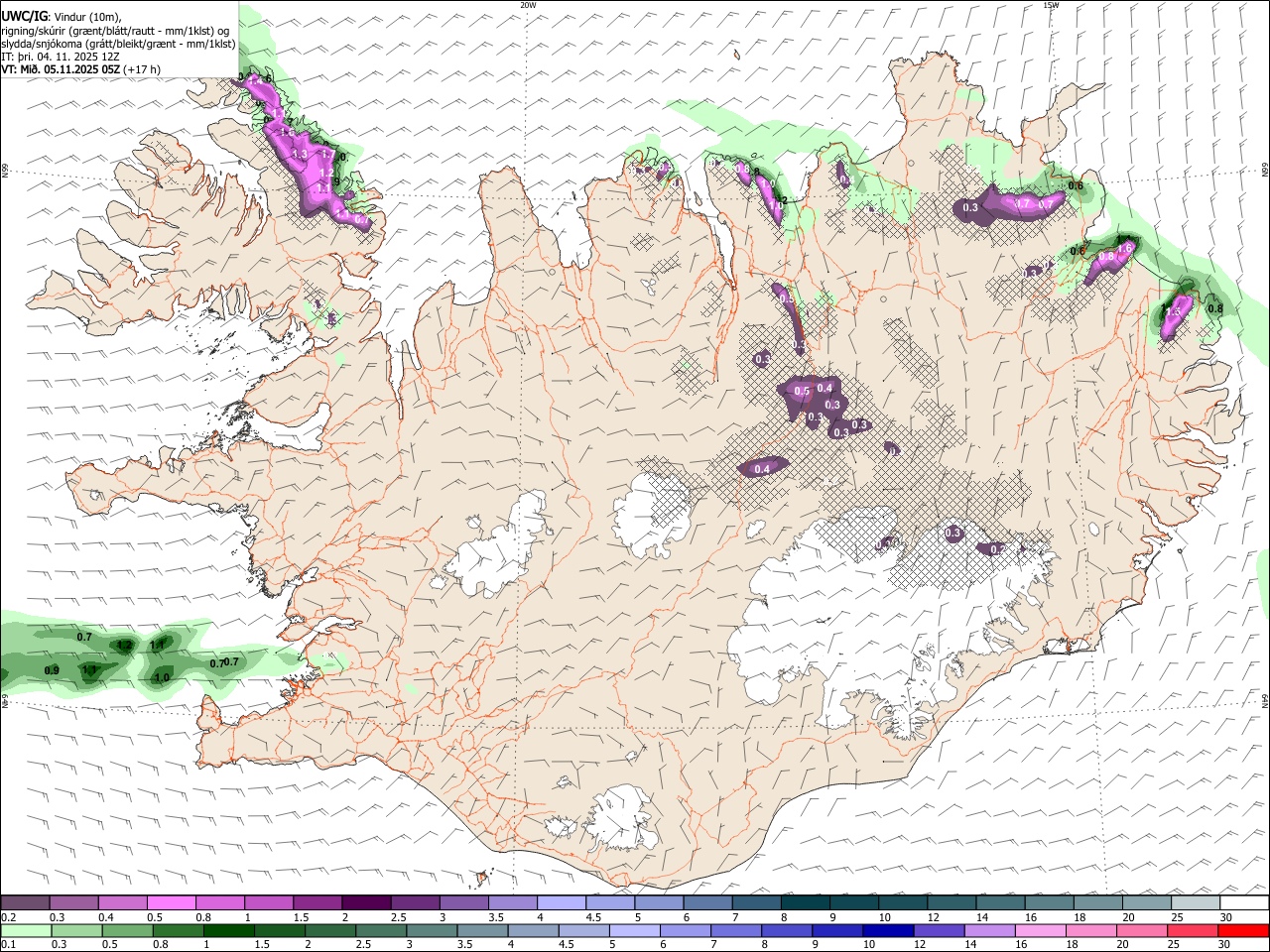Click the 15W longitude label at the top edge

(1051, 5)
